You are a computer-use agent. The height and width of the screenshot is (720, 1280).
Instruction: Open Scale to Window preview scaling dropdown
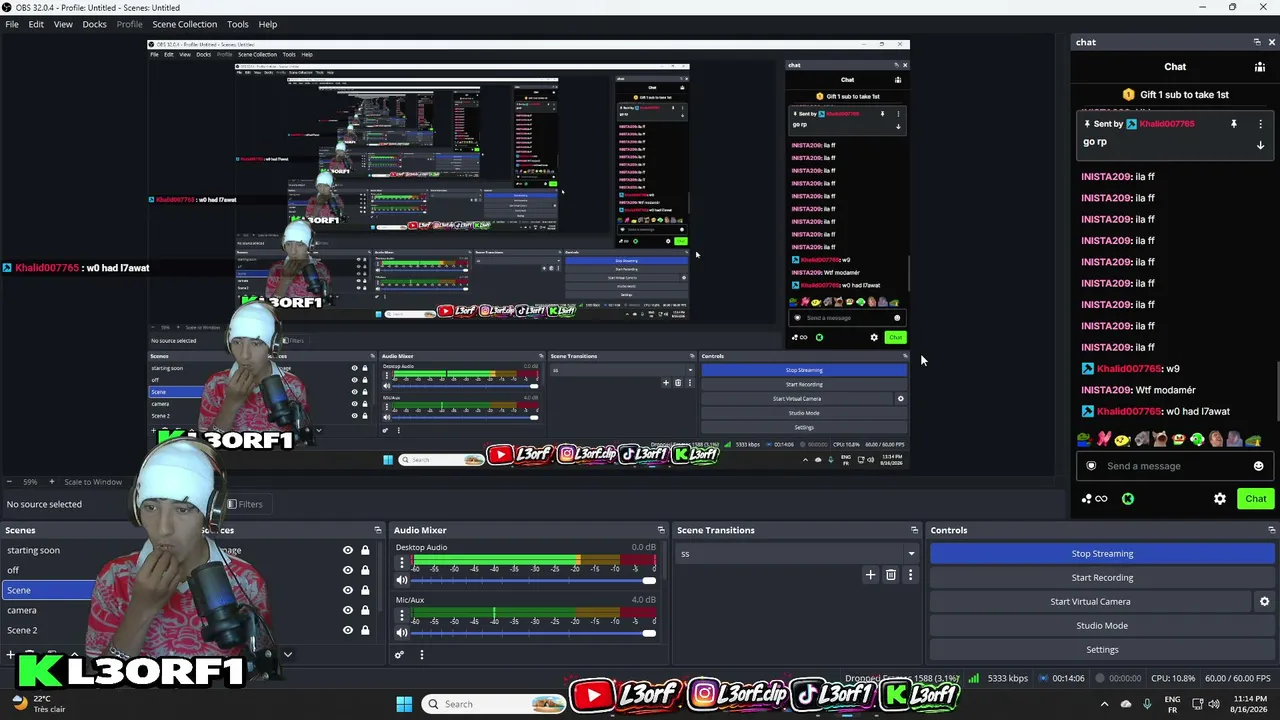[x=93, y=482]
